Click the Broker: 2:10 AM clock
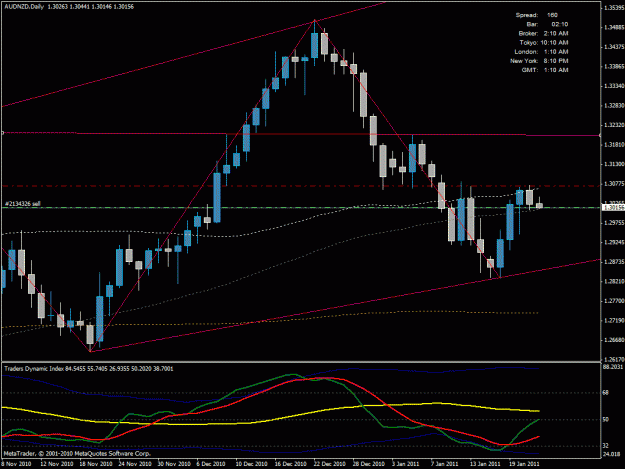Viewport: 625px width, 469px height. pyautogui.click(x=543, y=33)
